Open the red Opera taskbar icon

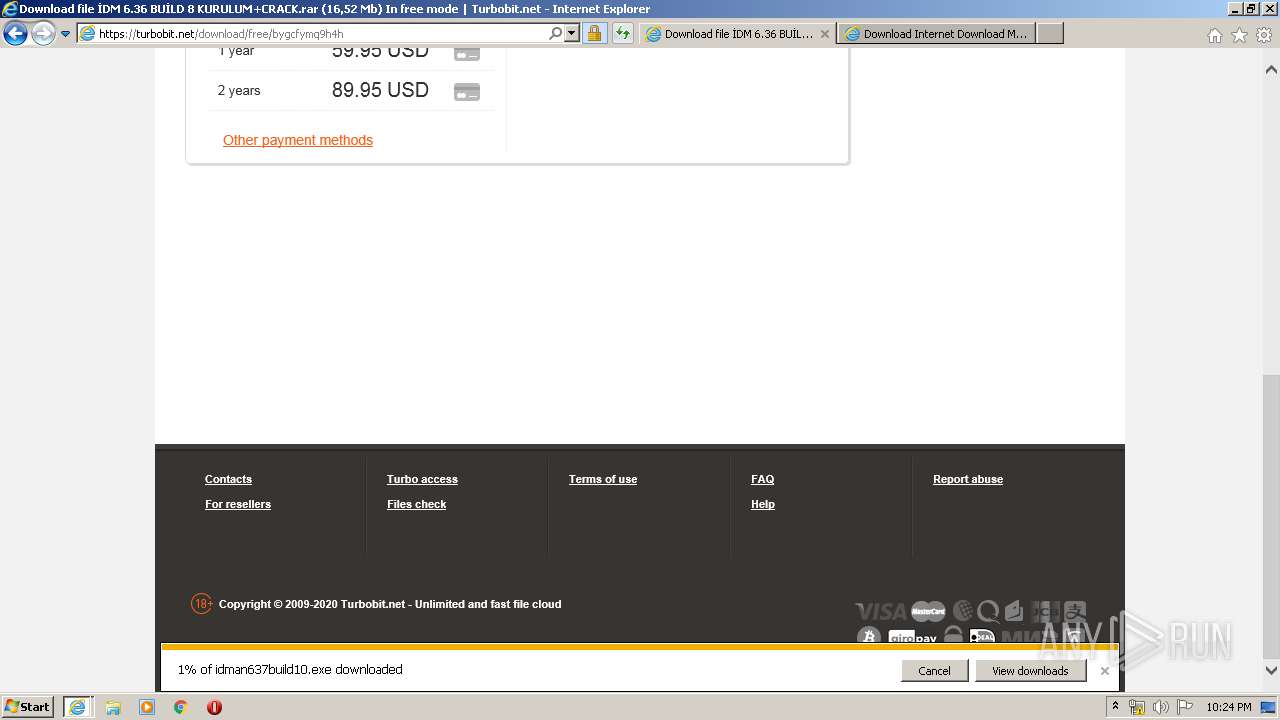tap(214, 707)
